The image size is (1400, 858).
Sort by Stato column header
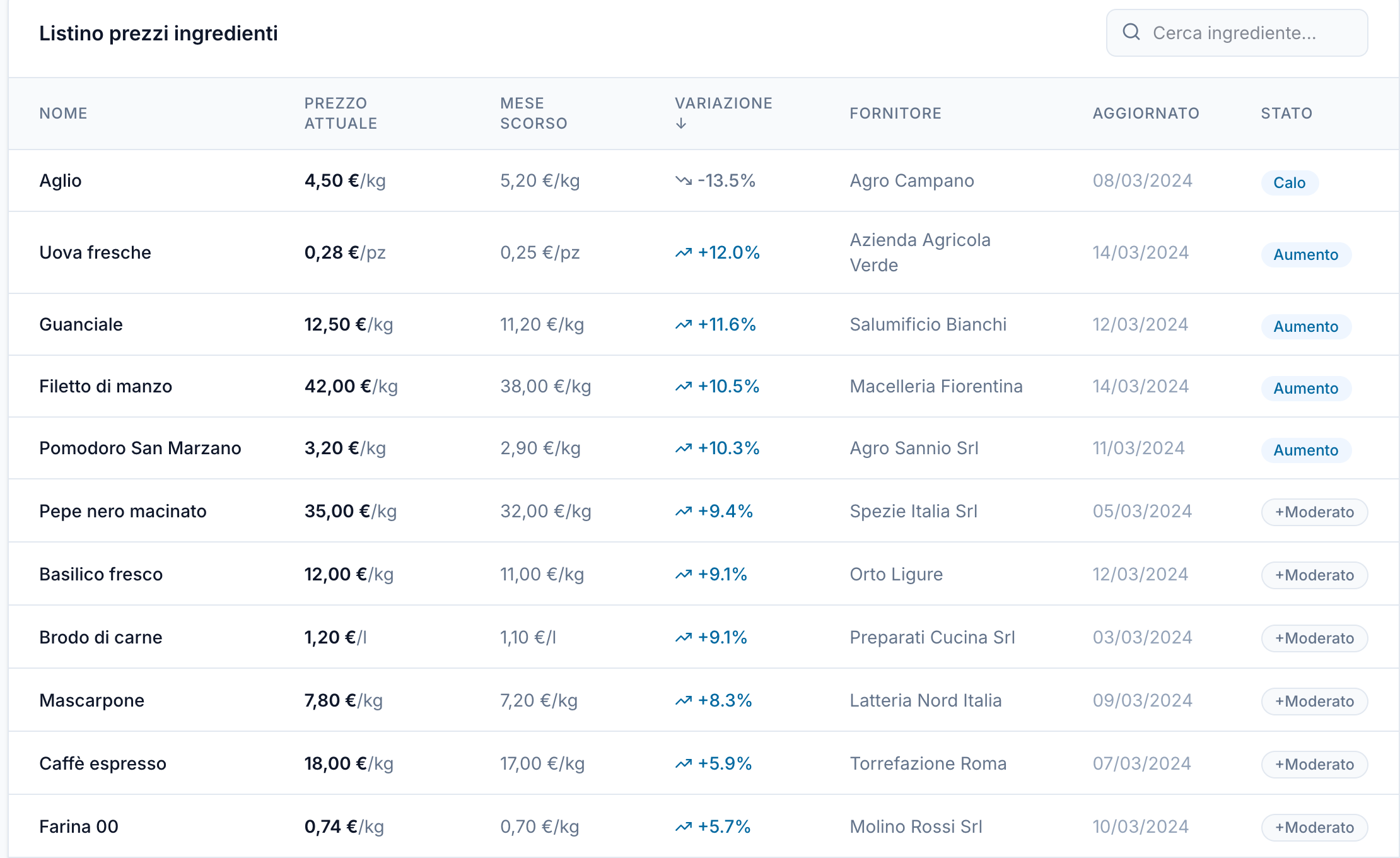tap(1286, 114)
